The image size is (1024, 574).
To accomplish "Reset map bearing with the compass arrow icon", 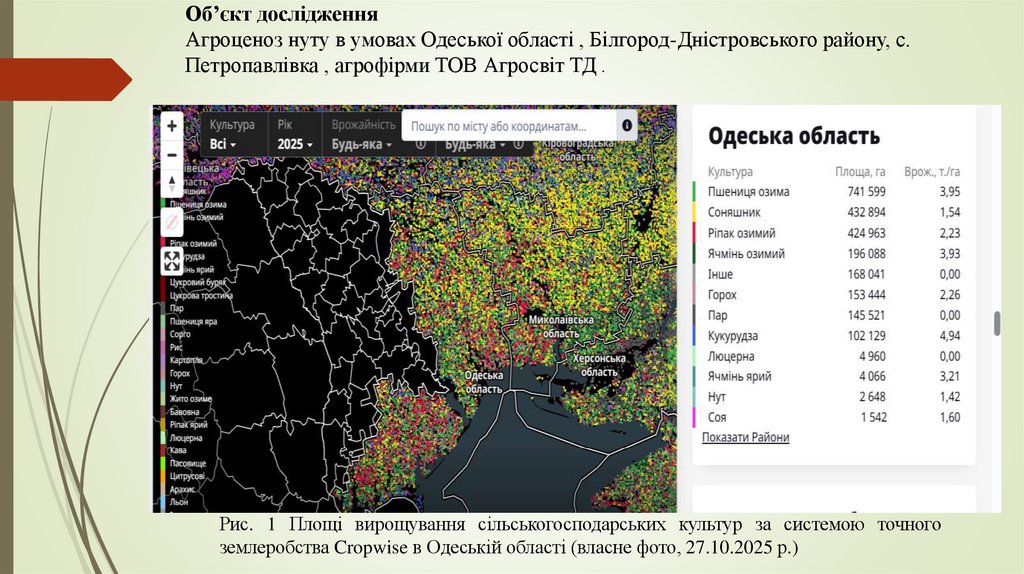I will pyautogui.click(x=172, y=183).
